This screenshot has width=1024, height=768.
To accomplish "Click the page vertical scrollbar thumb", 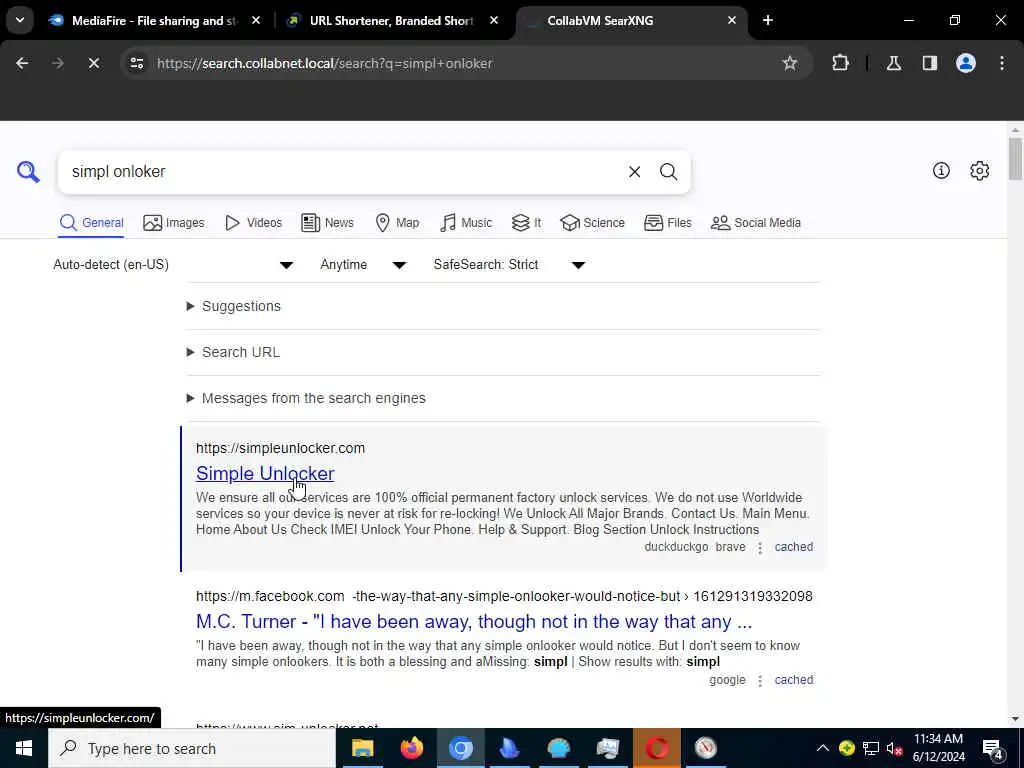I will (1015, 159).
